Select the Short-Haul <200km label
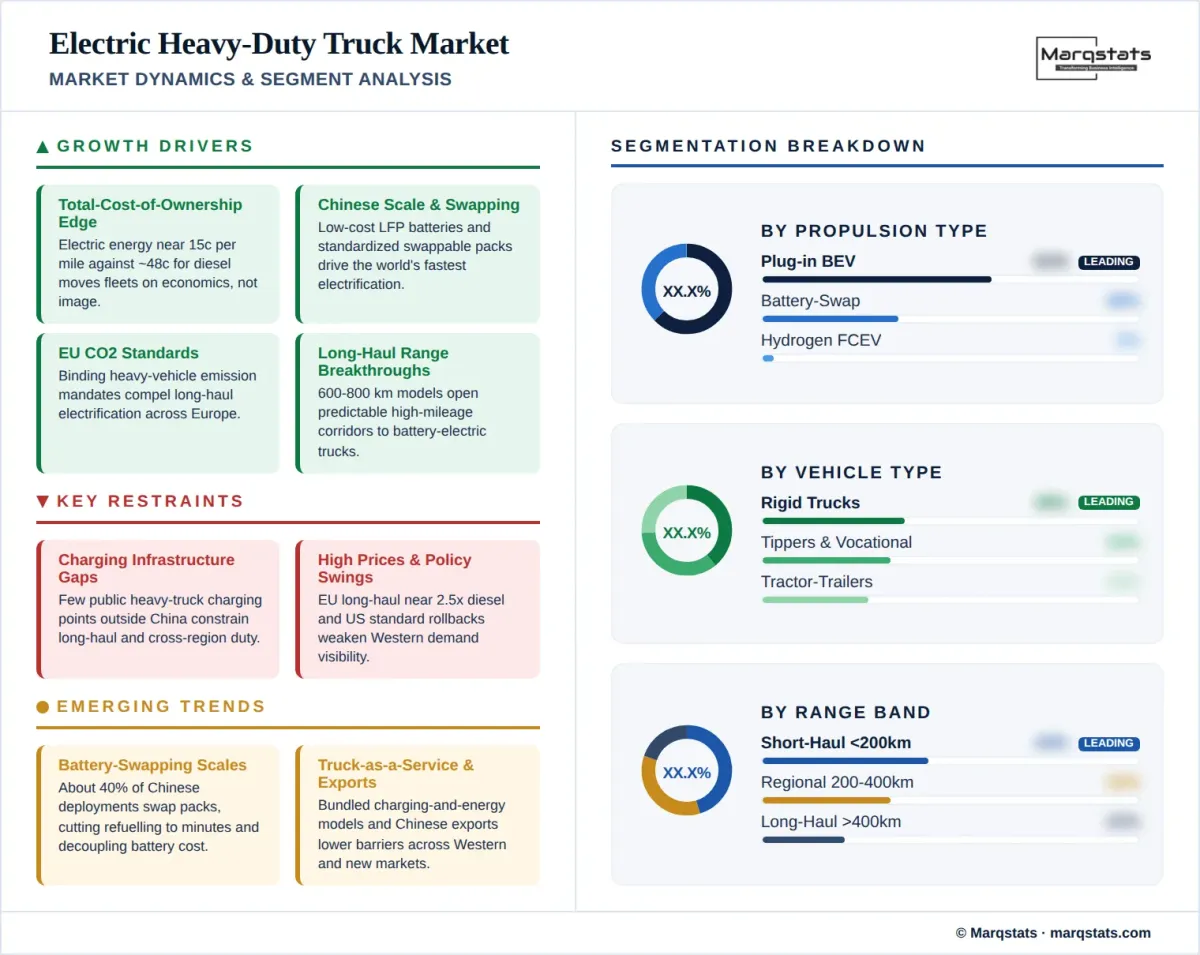Image resolution: width=1200 pixels, height=955 pixels. [836, 742]
